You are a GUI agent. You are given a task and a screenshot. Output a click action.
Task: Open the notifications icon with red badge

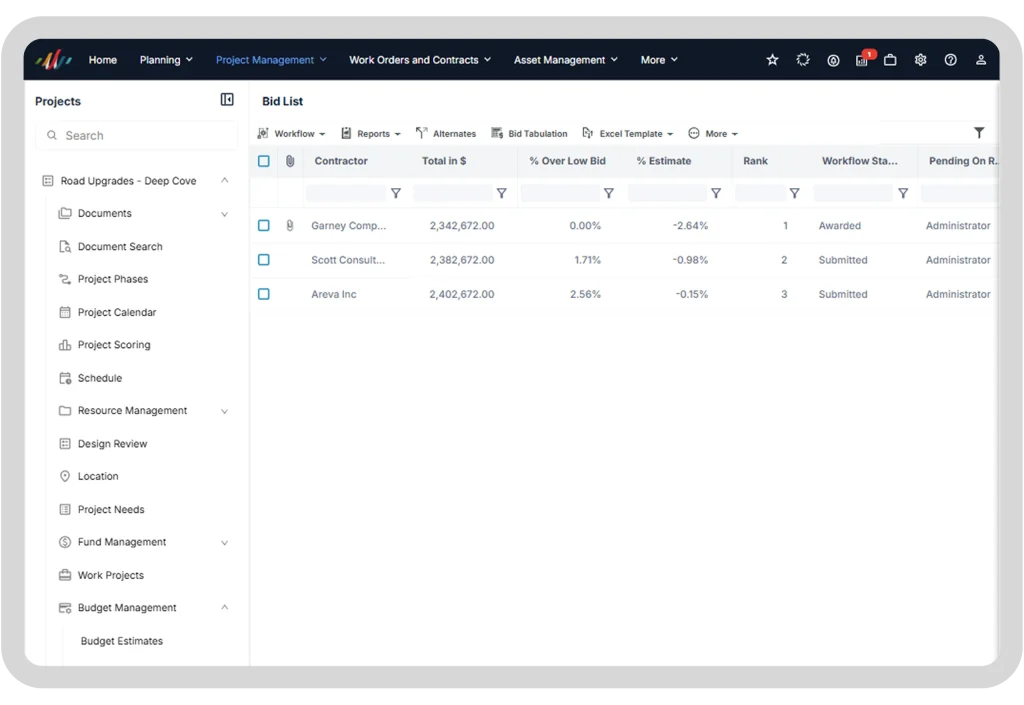(x=863, y=59)
